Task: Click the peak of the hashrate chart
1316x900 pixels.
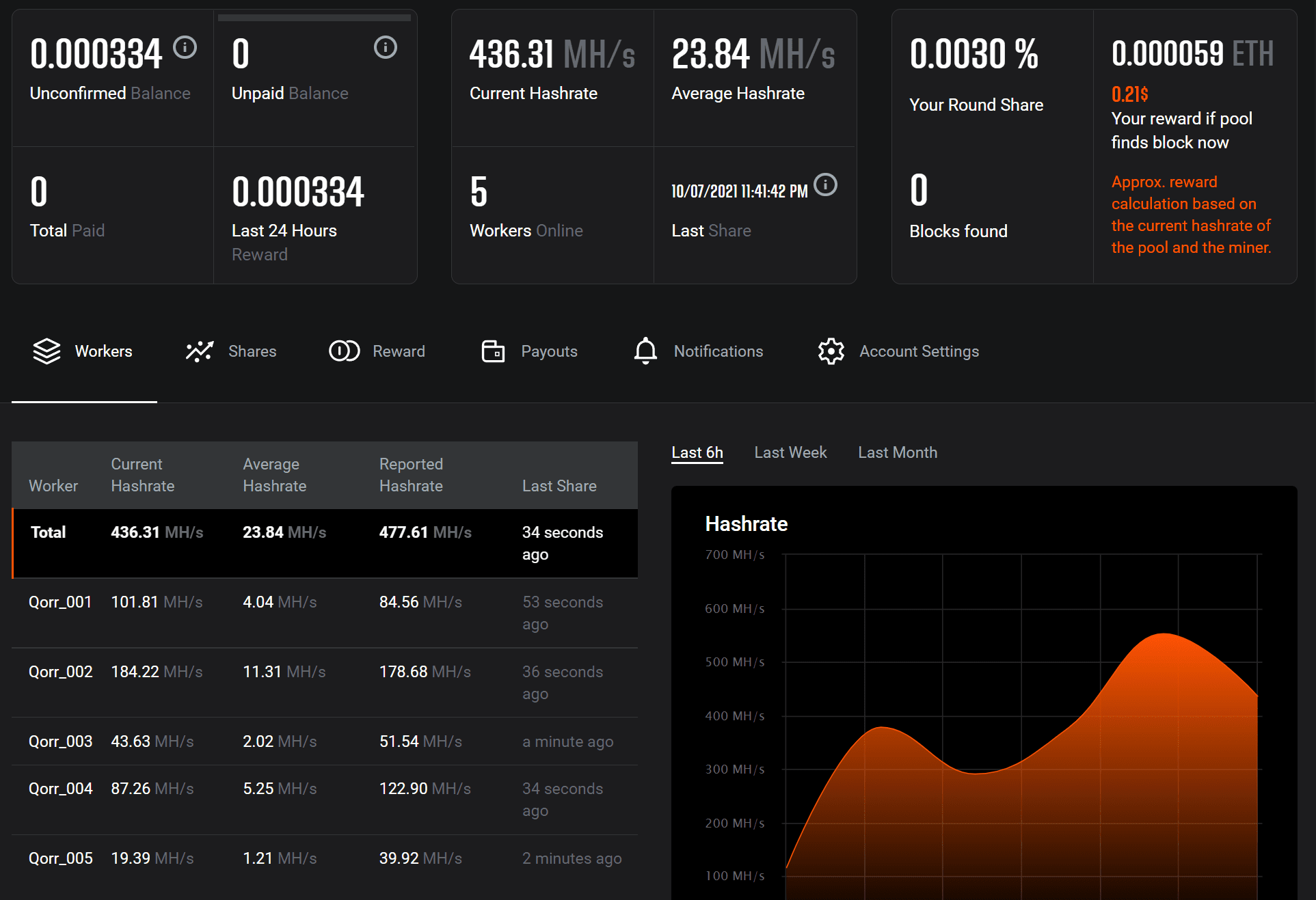Action: point(1164,635)
